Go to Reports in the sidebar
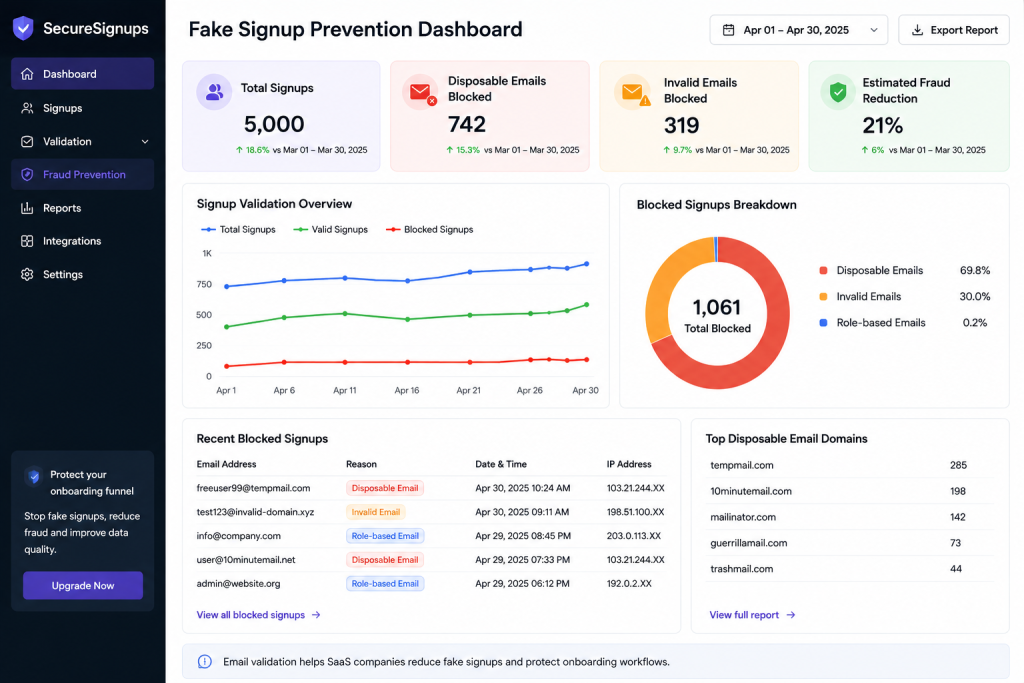The image size is (1024, 683). (82, 208)
